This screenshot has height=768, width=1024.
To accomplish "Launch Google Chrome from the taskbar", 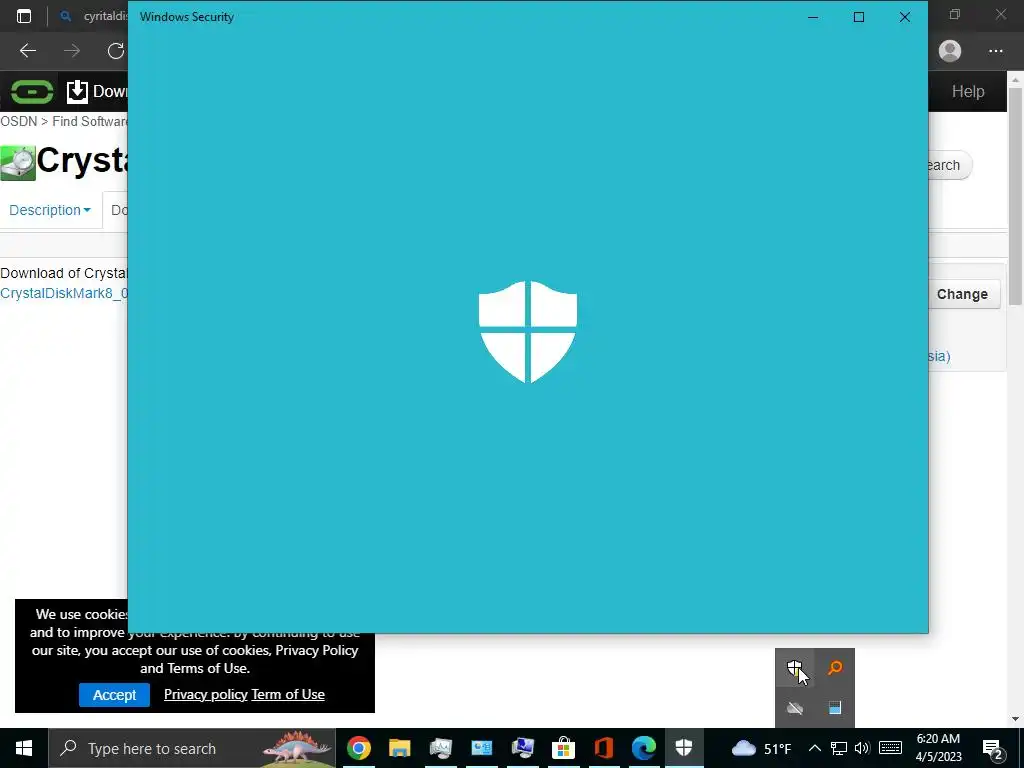I will [359, 748].
